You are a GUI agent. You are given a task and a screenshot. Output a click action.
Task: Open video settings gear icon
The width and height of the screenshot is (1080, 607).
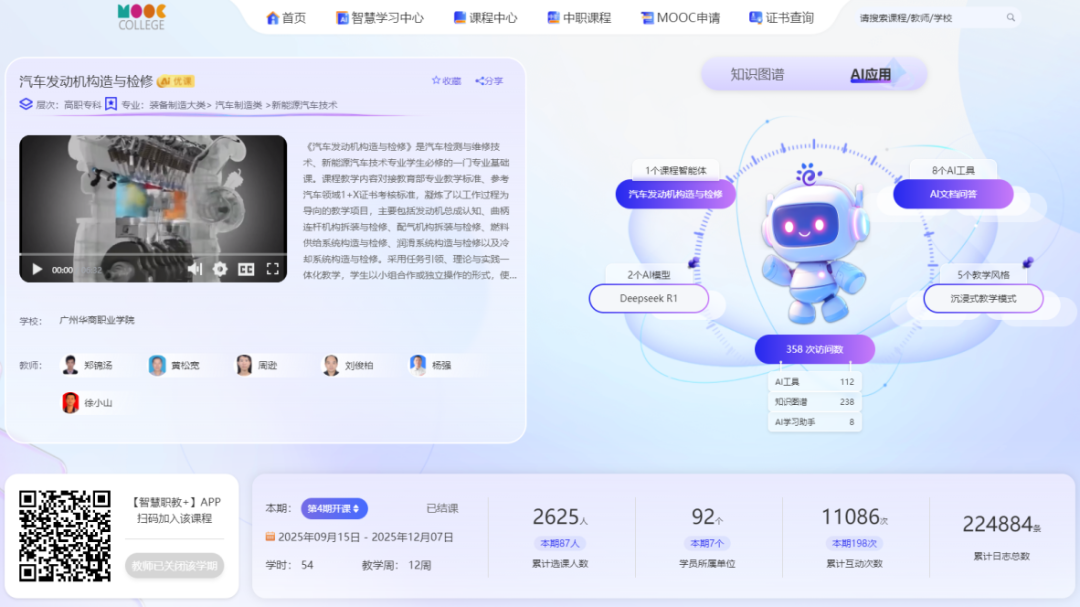coord(220,269)
